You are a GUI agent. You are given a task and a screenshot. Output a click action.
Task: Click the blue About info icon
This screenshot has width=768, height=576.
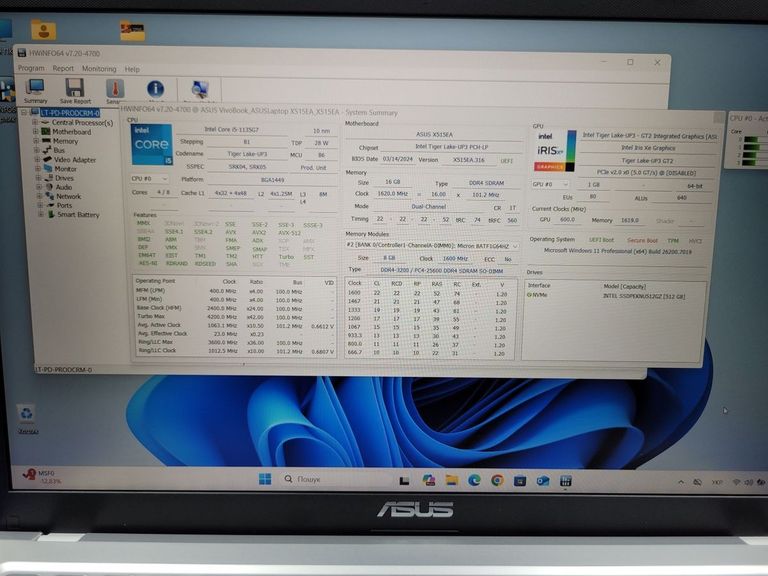click(x=155, y=90)
